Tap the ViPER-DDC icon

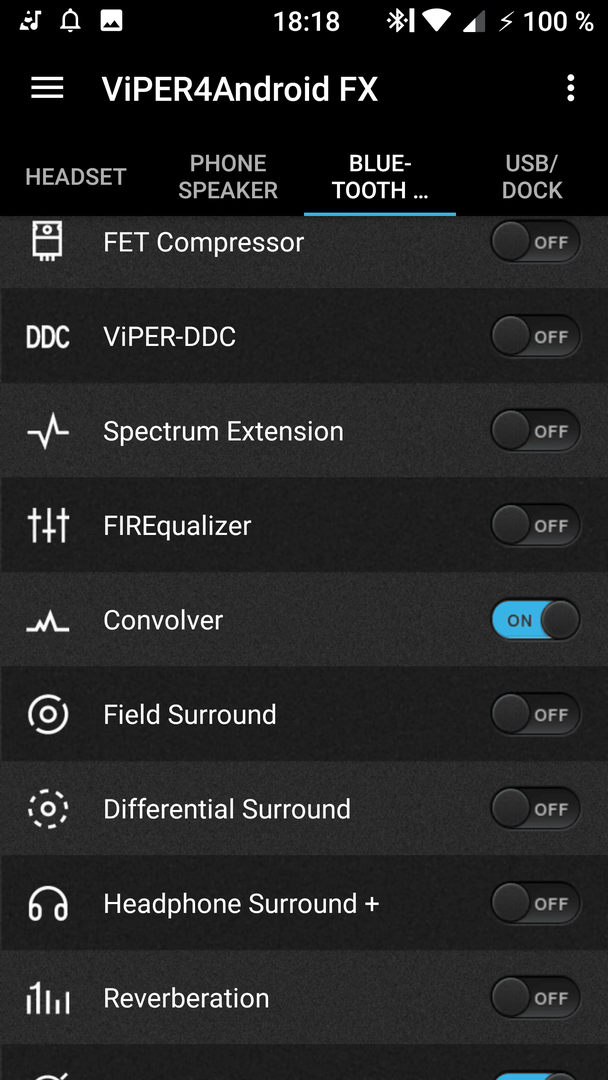47,337
